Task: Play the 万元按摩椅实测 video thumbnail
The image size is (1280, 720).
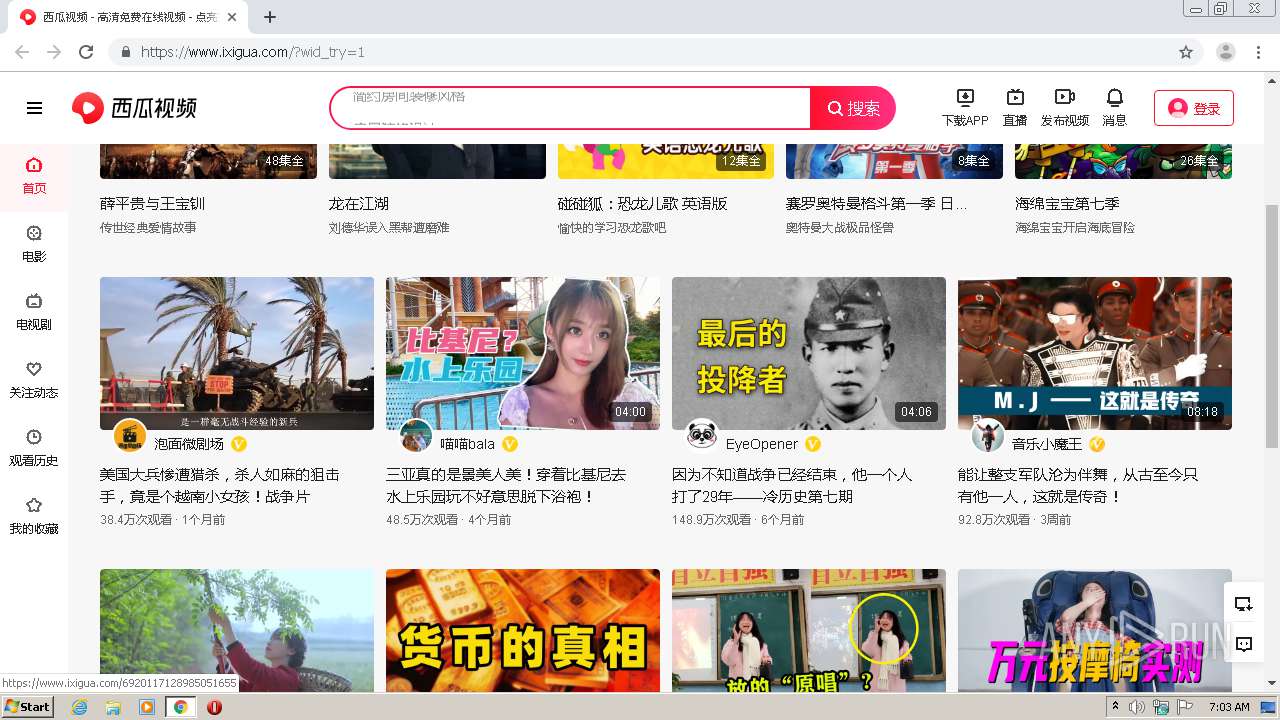Action: [x=1095, y=631]
